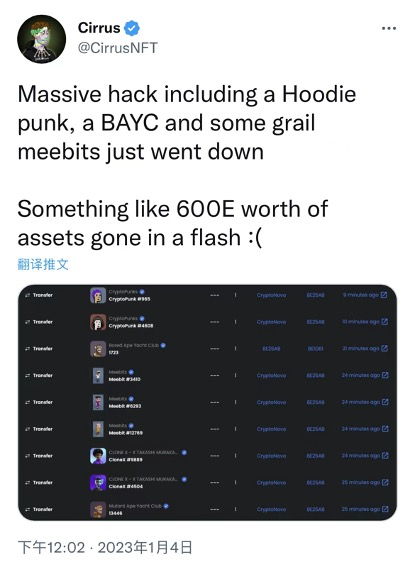This screenshot has width=415, height=569.
Task: Click the first CloneX avatar thumbnail
Action: (x=98, y=456)
